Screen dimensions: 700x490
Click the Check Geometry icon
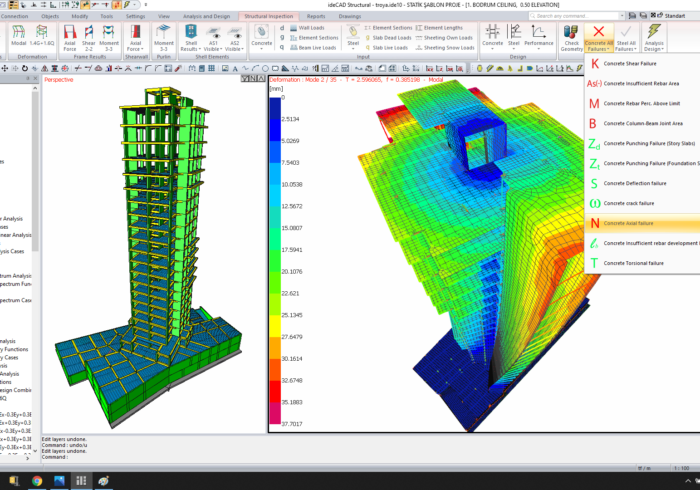(x=571, y=38)
